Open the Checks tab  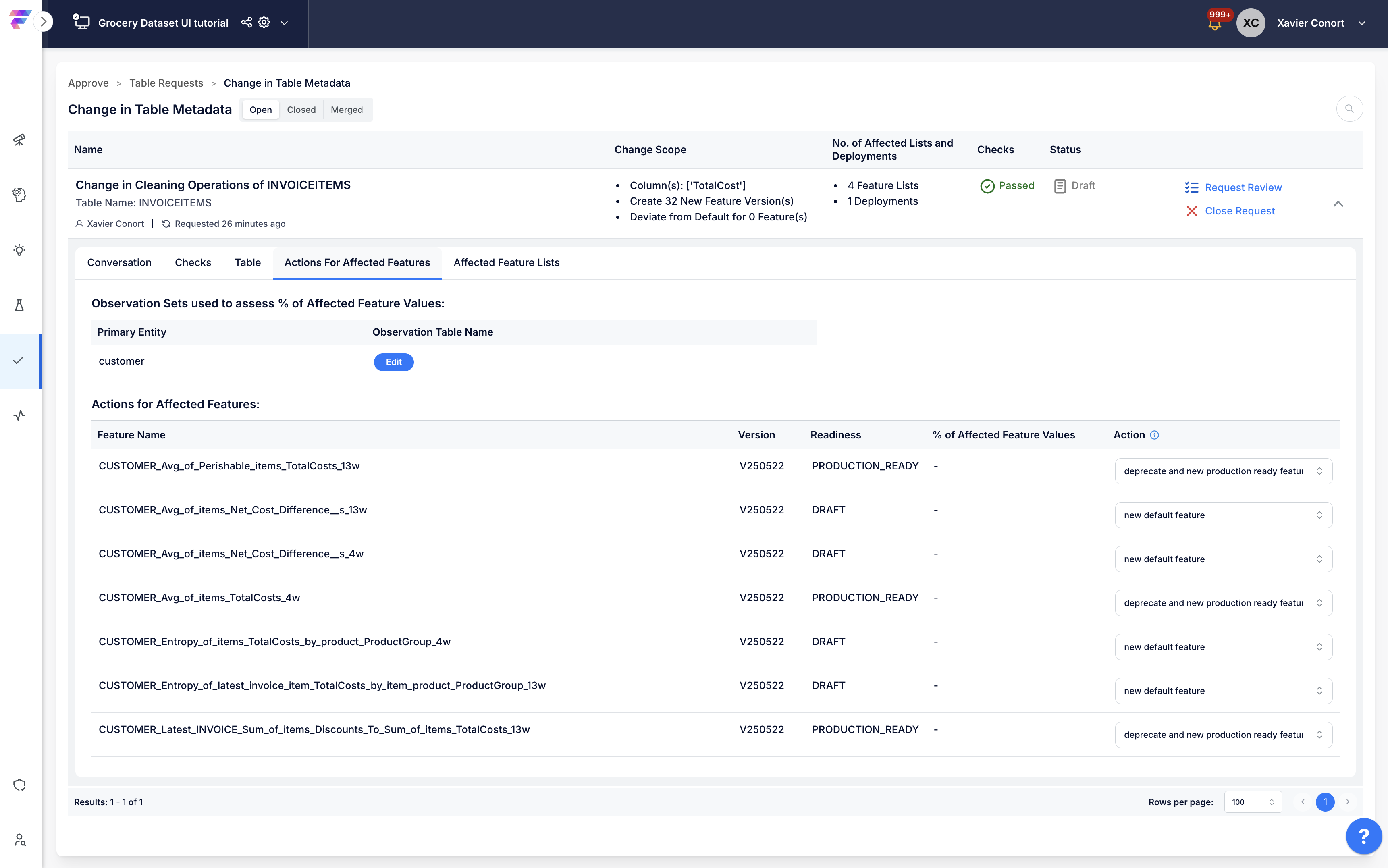tap(193, 262)
